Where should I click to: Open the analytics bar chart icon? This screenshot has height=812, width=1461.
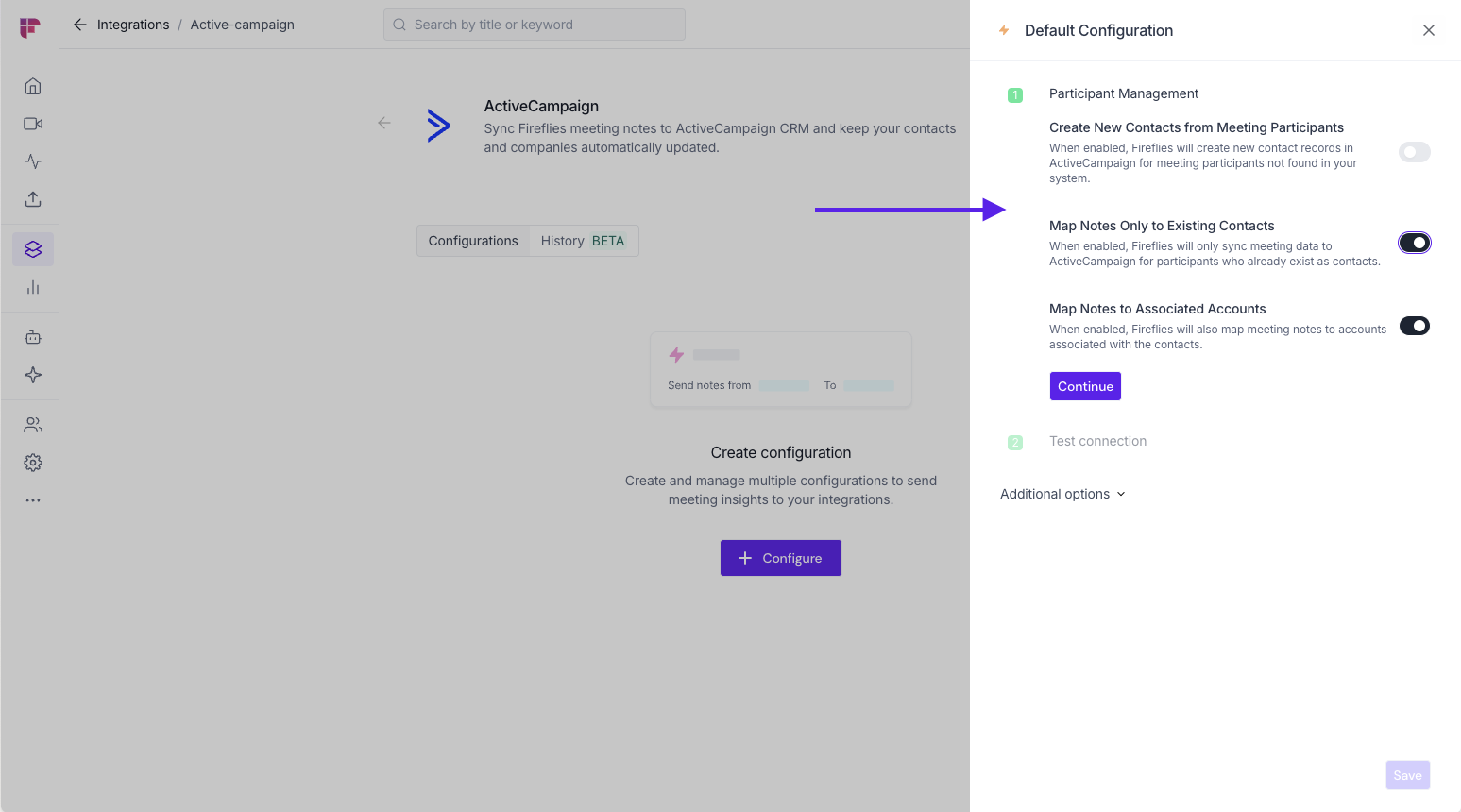pos(33,287)
